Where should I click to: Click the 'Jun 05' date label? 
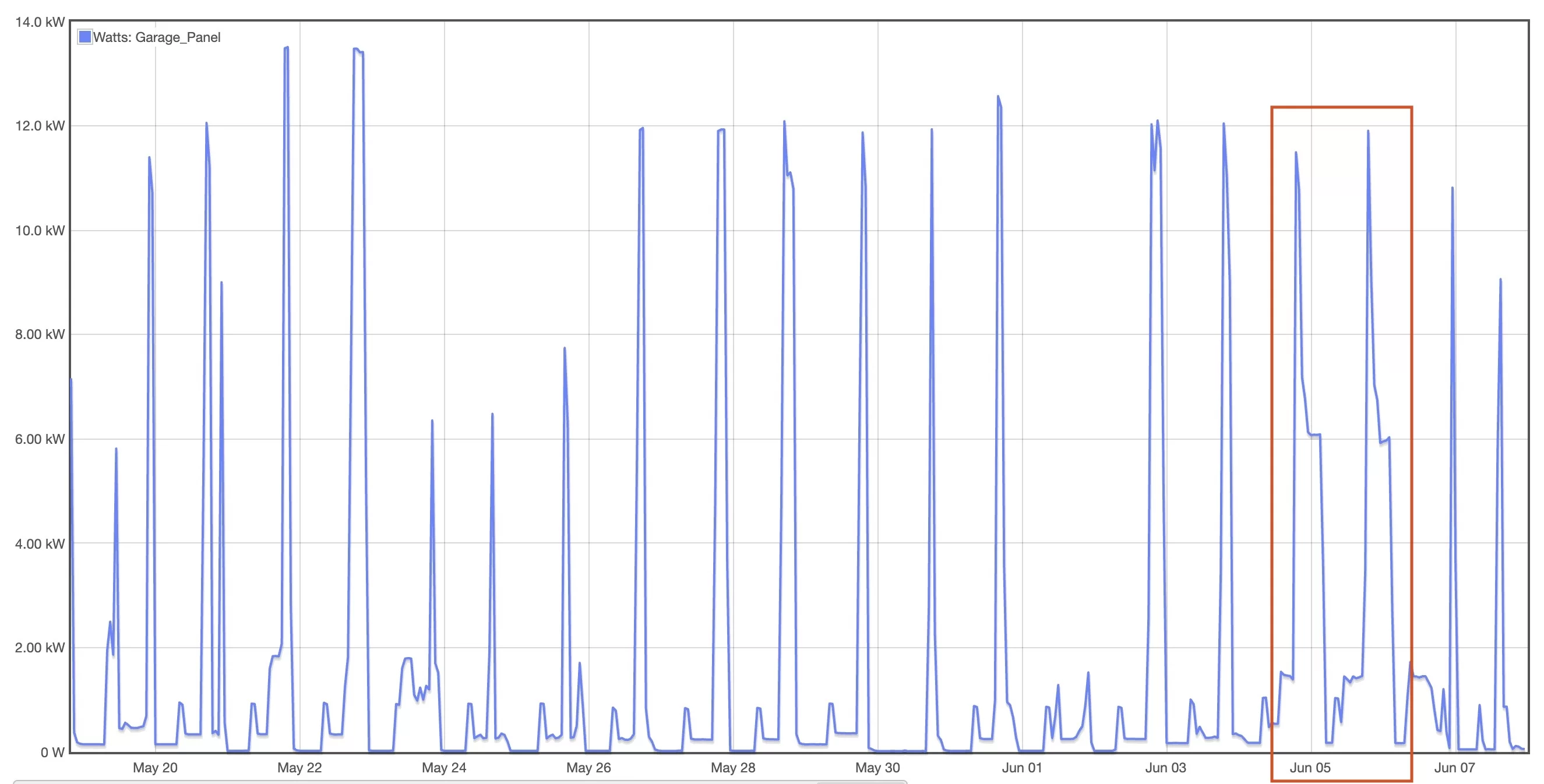pos(1310,768)
